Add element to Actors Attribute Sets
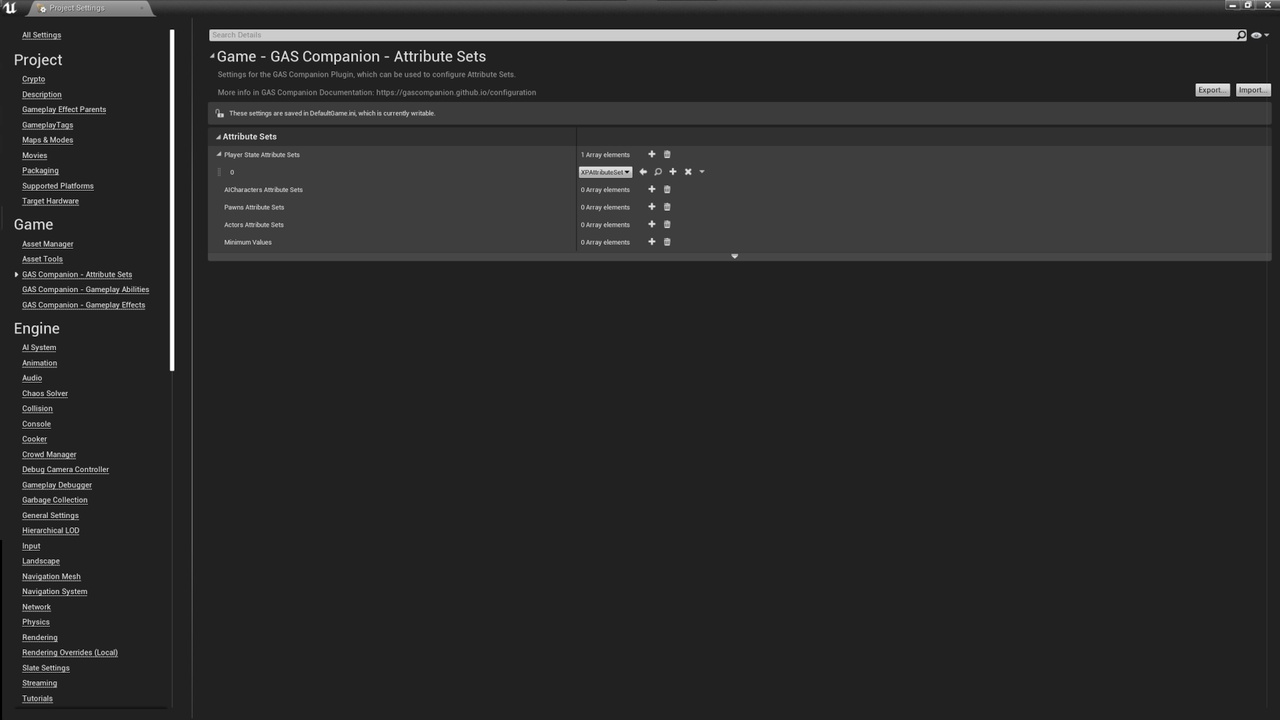The image size is (1280, 720). pyautogui.click(x=652, y=225)
